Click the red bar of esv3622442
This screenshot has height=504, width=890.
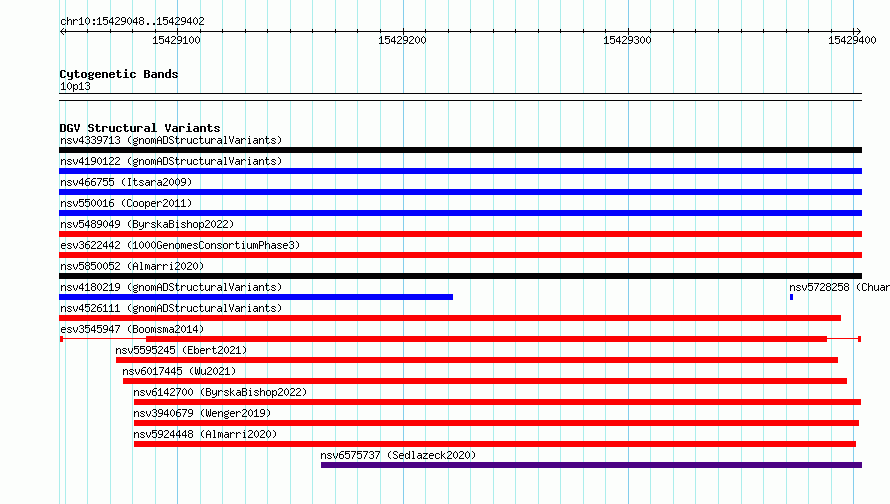coord(460,255)
